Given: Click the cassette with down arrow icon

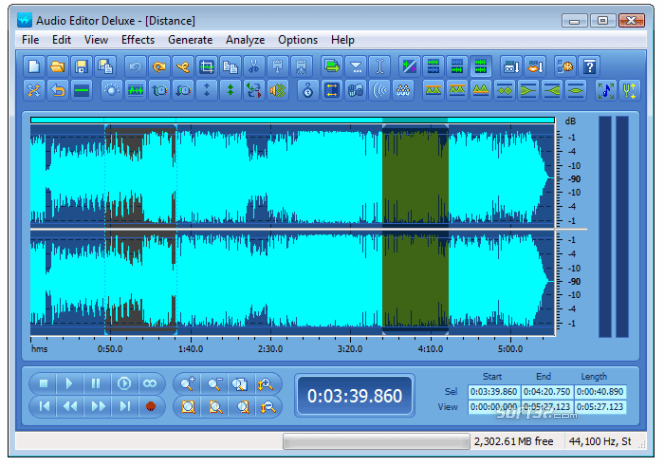Looking at the screenshot, I should 511,67.
